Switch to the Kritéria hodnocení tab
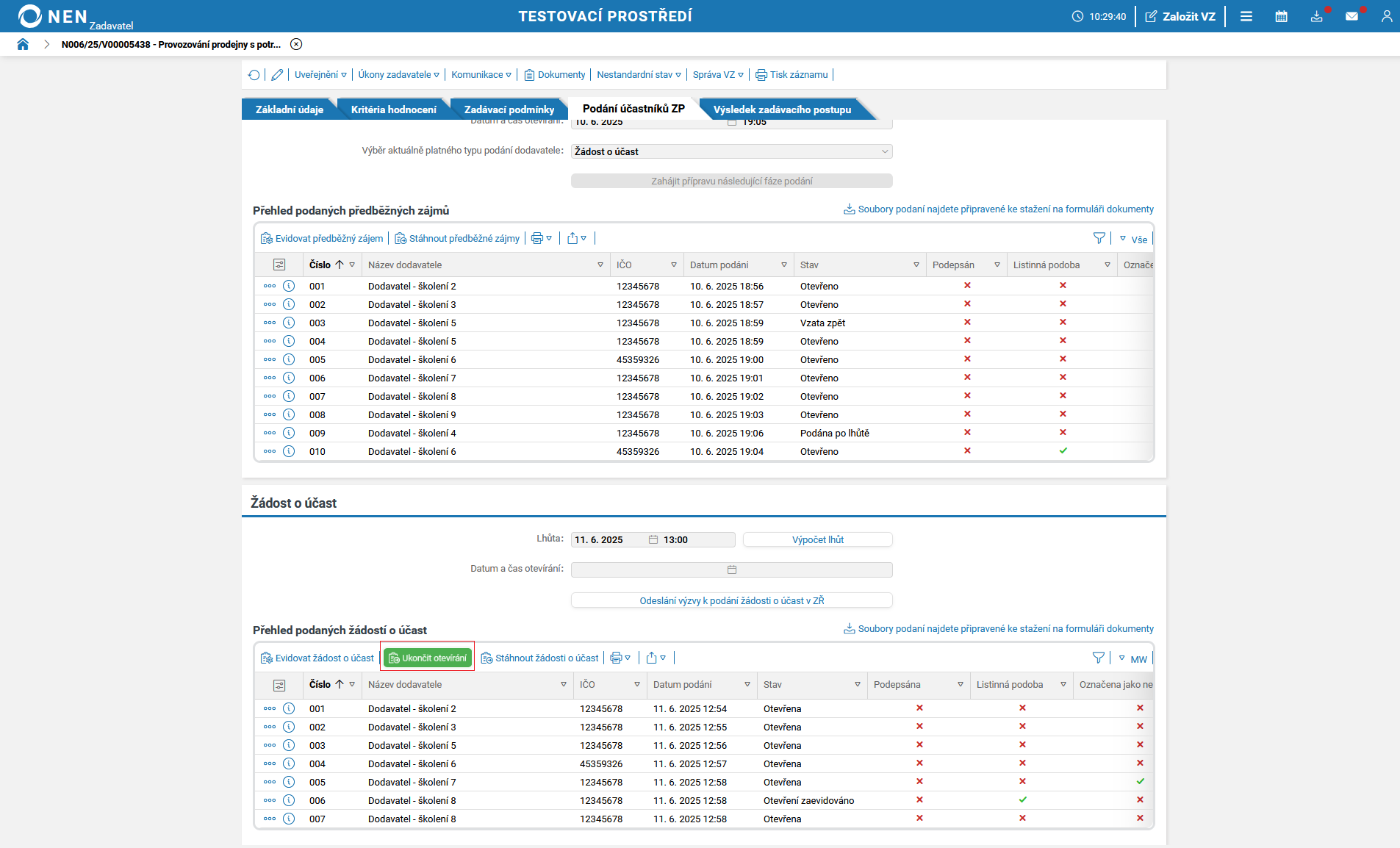The image size is (1400, 848). click(x=393, y=109)
